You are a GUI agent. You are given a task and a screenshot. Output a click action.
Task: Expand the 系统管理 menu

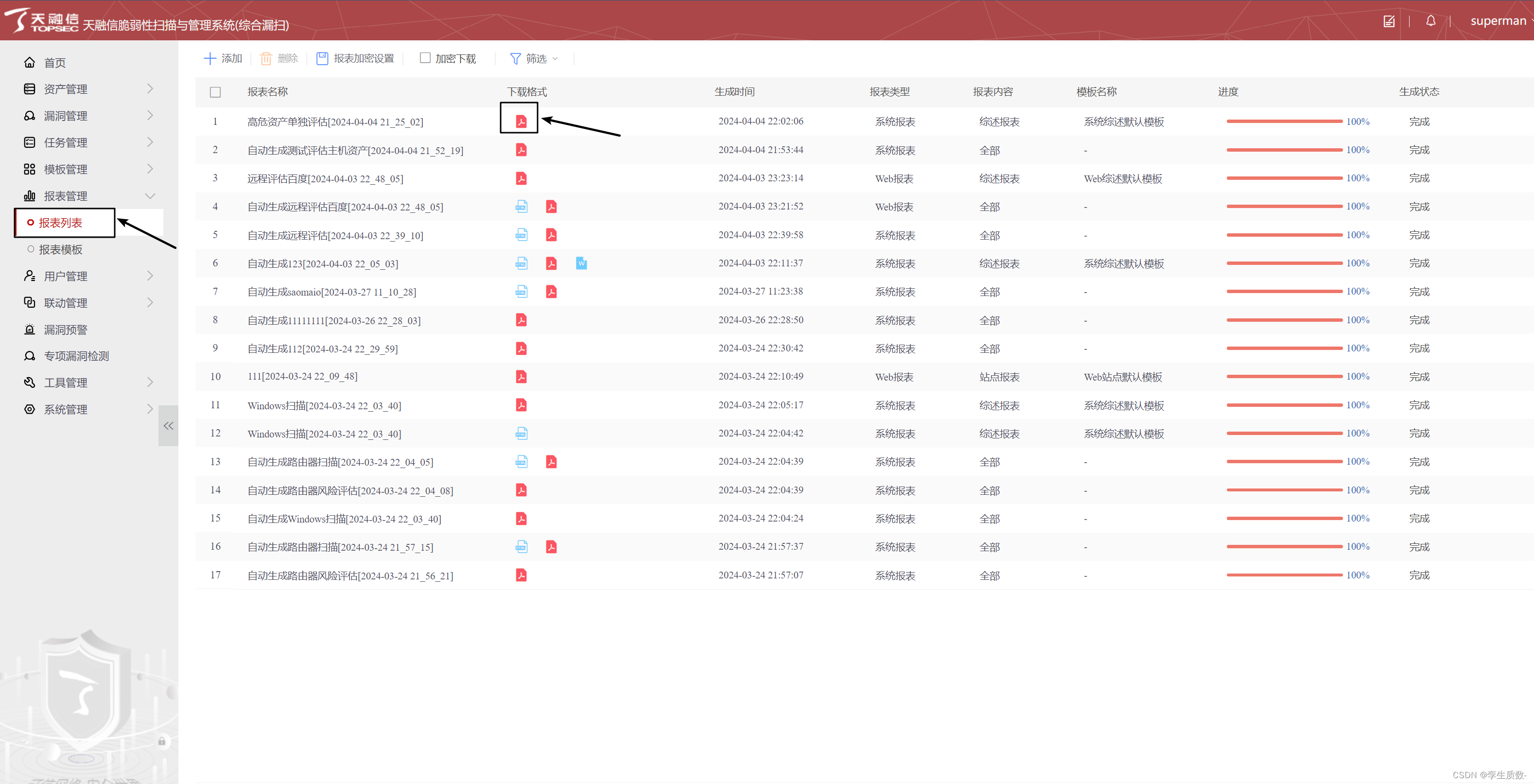click(x=66, y=410)
